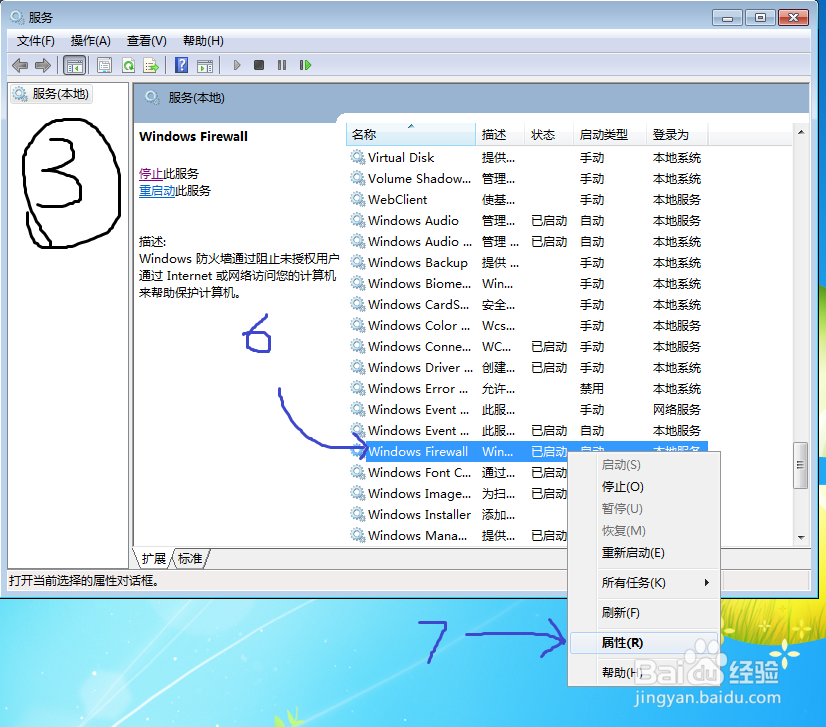Select Windows Driver ... service row
This screenshot has height=727, width=826.
[x=527, y=368]
